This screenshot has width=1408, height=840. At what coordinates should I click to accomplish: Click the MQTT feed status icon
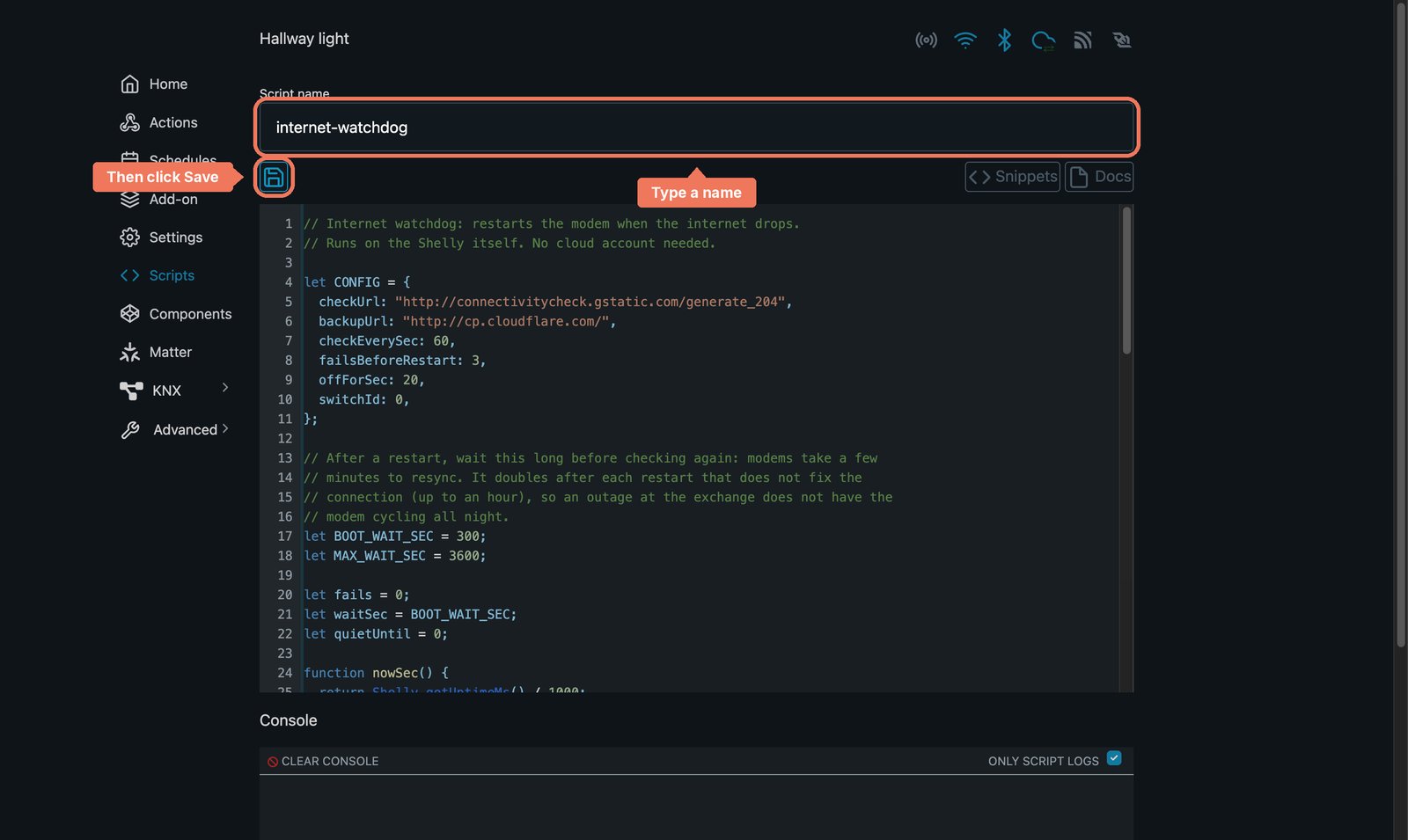point(1082,40)
